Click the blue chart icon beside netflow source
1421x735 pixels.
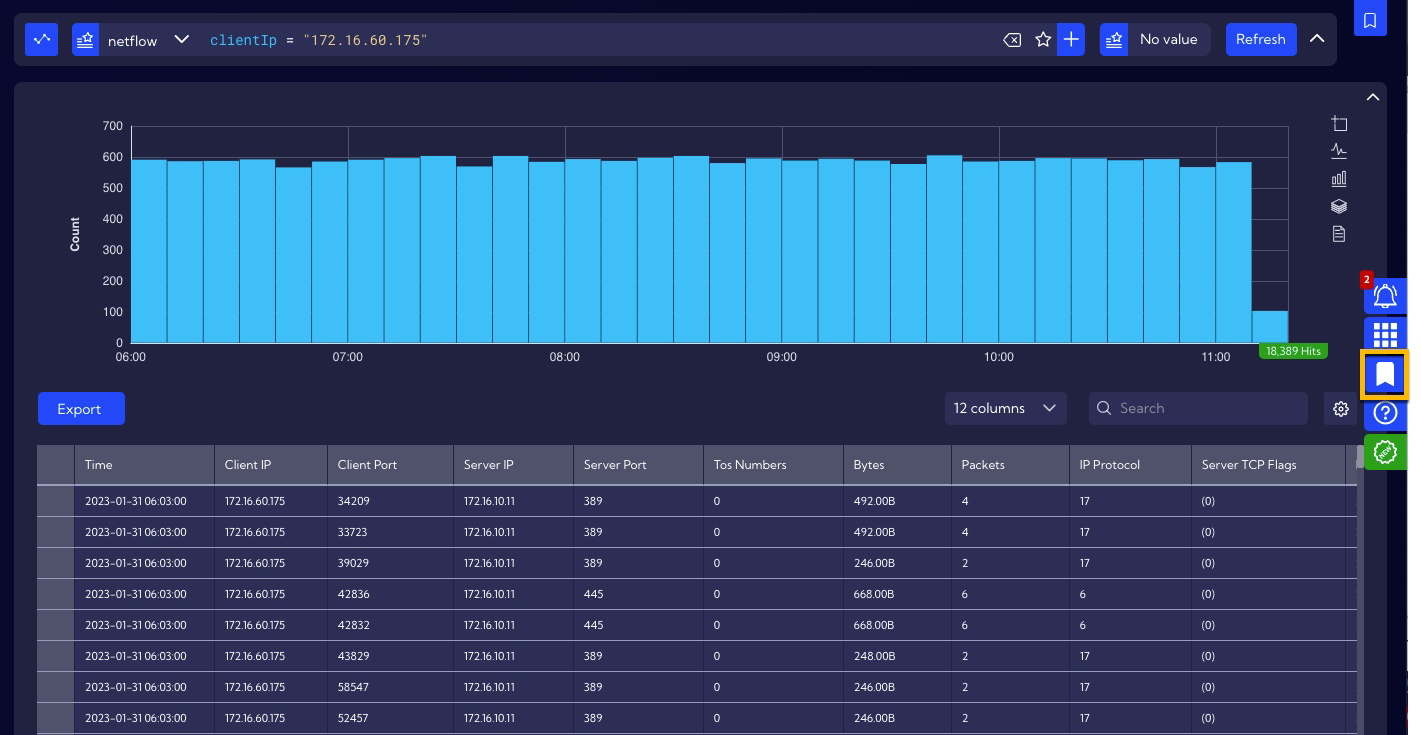[x=41, y=40]
